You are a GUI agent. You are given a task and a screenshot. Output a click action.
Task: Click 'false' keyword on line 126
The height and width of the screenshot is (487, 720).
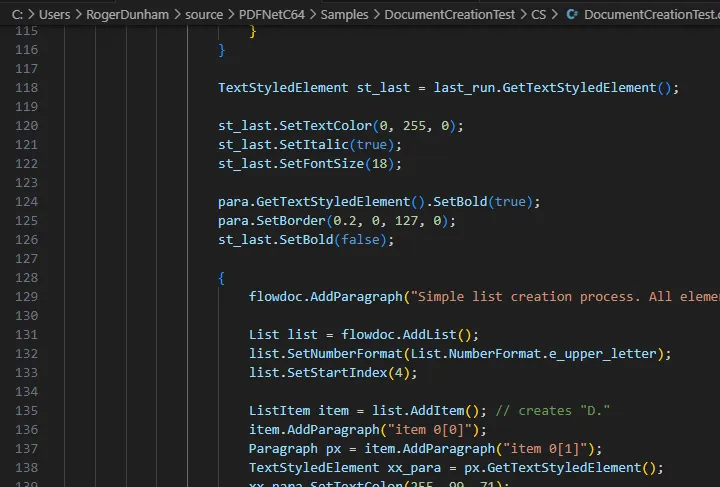(x=360, y=240)
